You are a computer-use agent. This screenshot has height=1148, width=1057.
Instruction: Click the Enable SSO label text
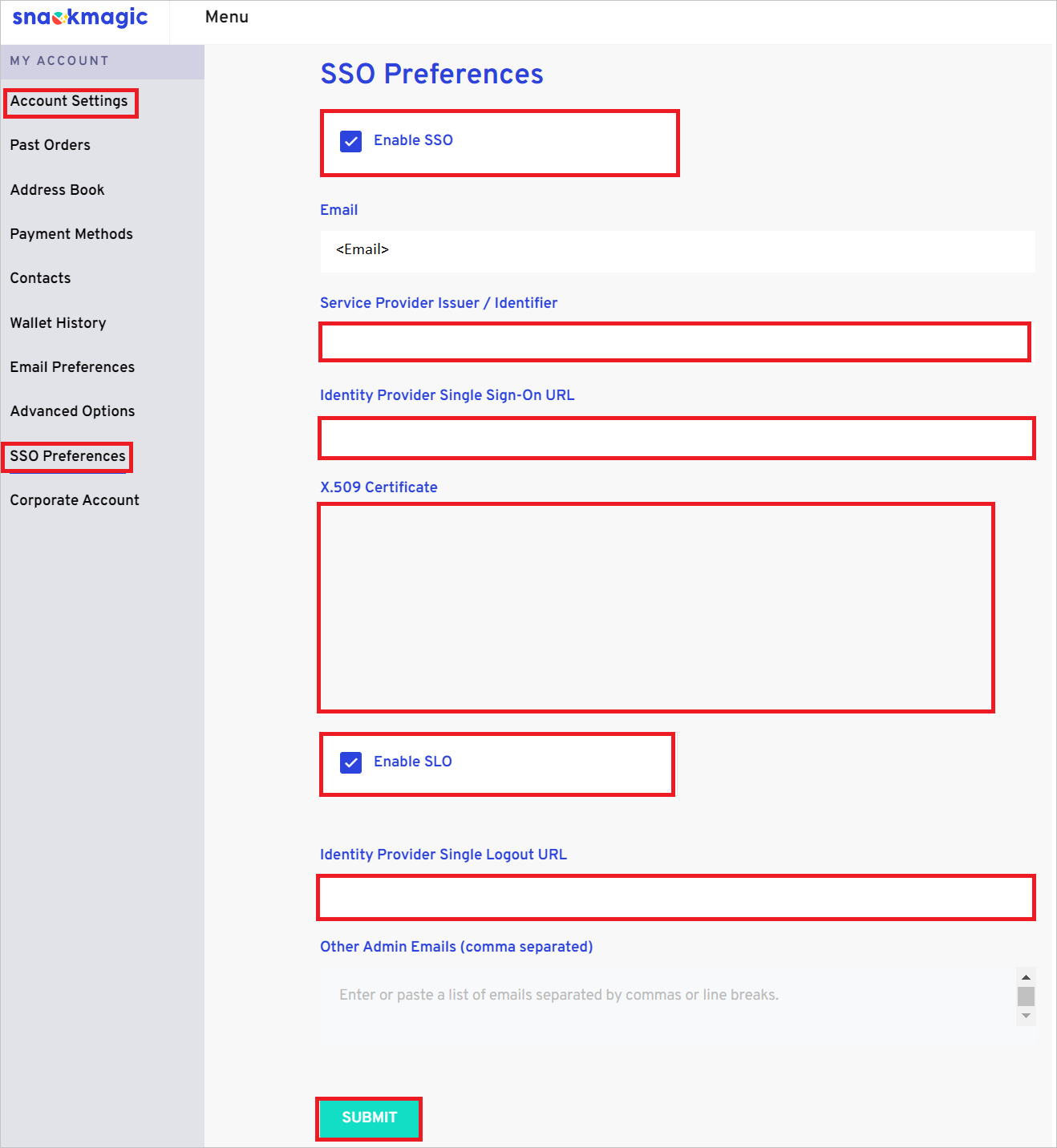pos(413,140)
